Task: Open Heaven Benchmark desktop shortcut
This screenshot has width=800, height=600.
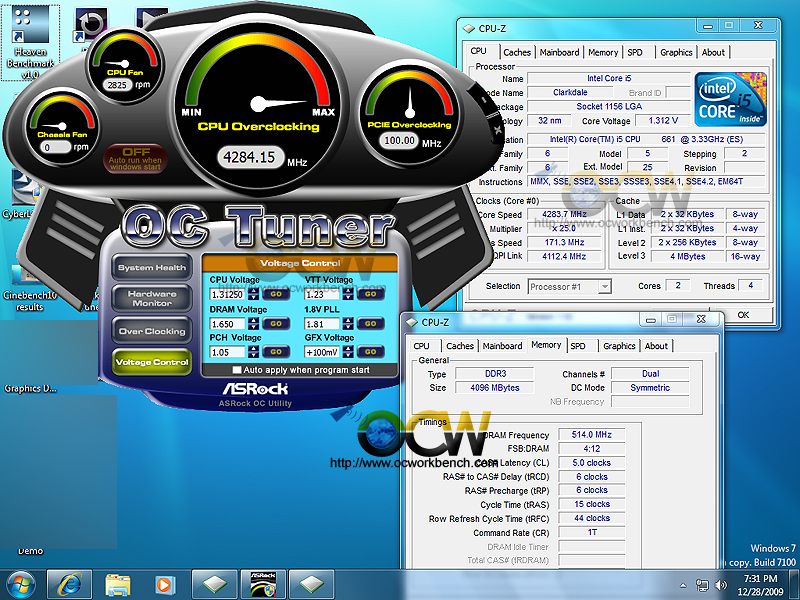Action: coord(30,41)
